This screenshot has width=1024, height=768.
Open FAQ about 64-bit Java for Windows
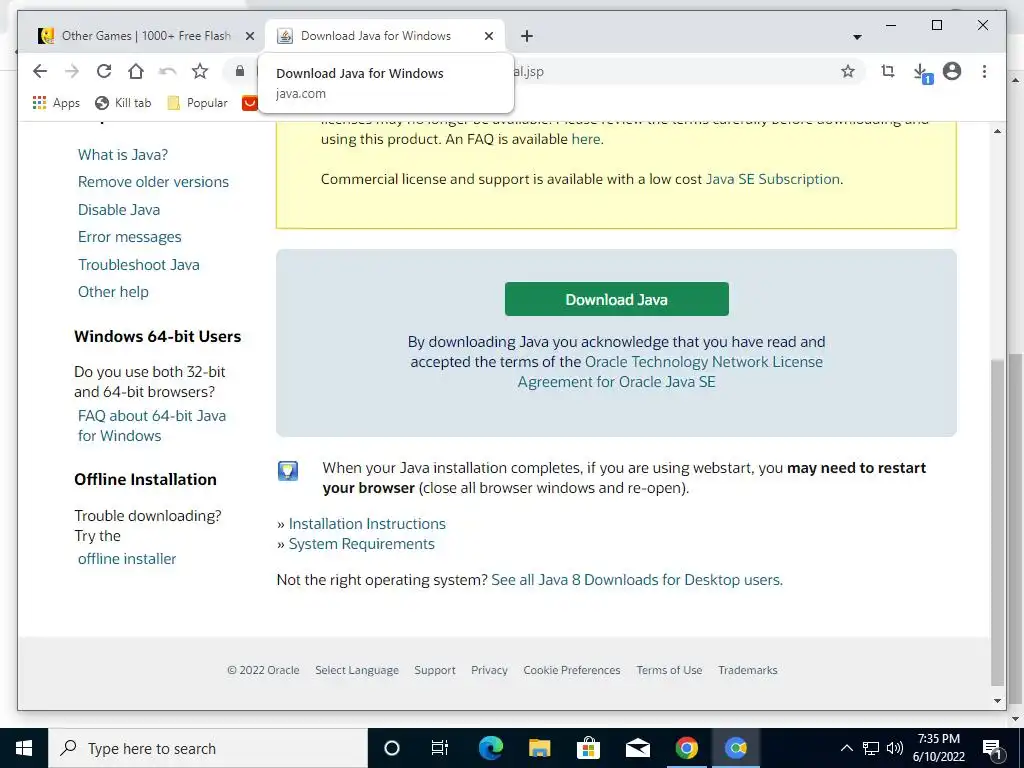coord(152,426)
